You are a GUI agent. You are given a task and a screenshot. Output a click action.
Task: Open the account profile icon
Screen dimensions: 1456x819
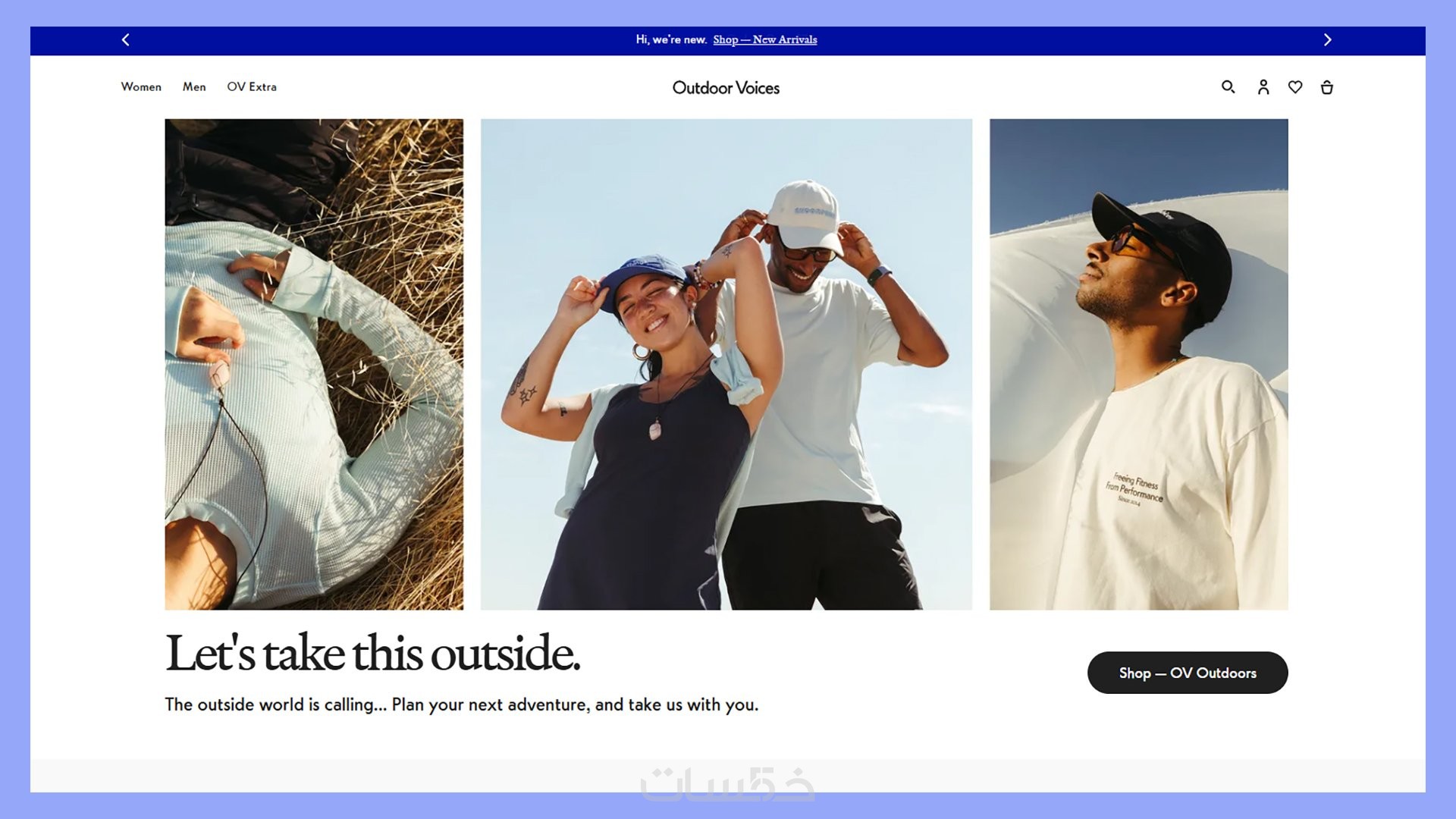point(1263,87)
